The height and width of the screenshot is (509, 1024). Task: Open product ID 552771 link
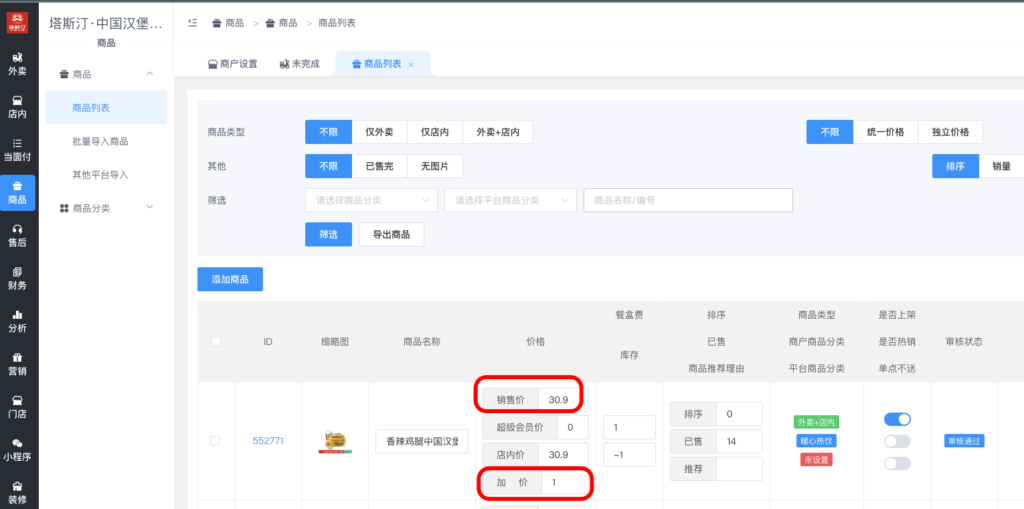pyautogui.click(x=268, y=440)
